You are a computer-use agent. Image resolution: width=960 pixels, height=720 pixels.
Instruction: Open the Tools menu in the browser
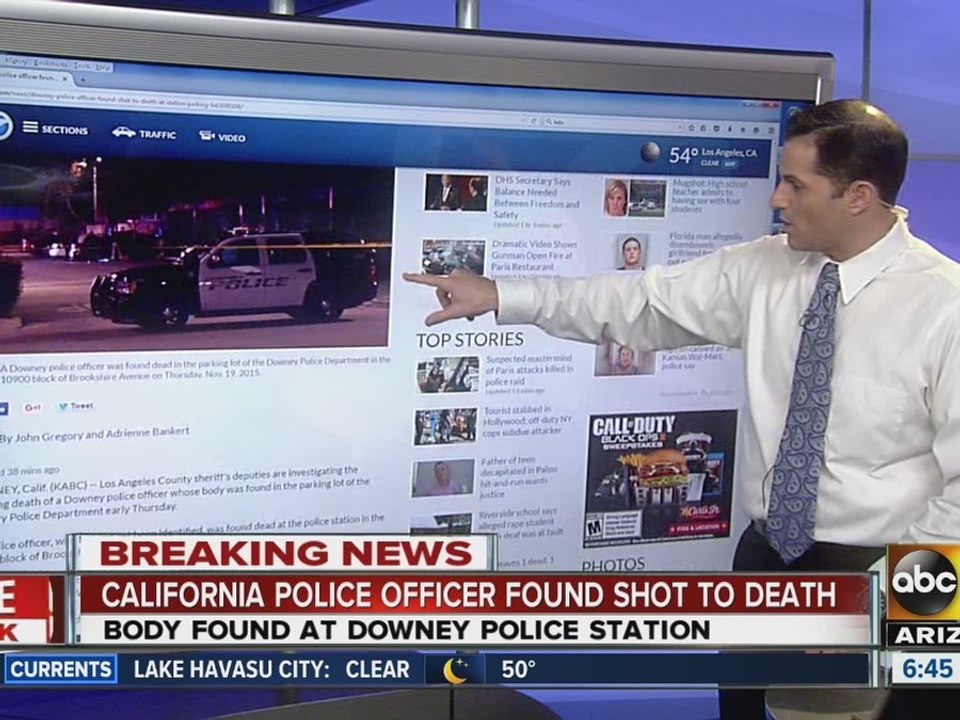81,66
